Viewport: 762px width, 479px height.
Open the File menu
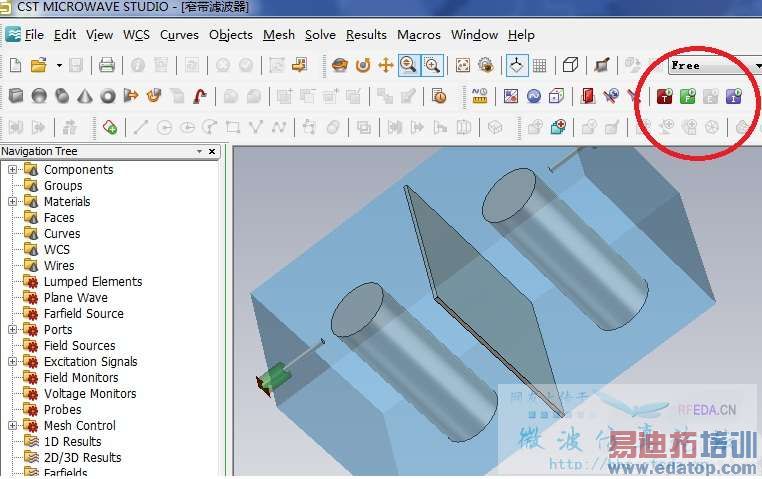(x=34, y=35)
